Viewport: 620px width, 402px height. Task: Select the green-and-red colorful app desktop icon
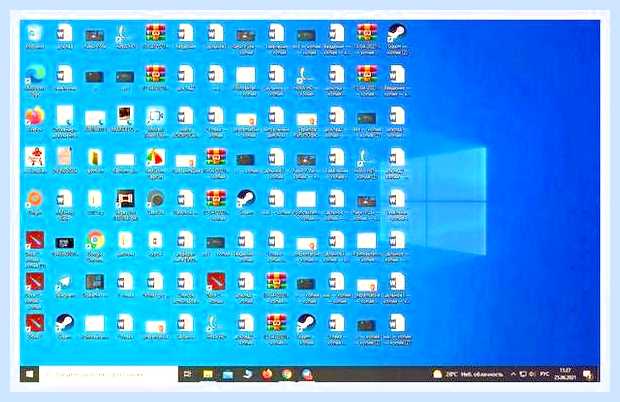pos(155,162)
